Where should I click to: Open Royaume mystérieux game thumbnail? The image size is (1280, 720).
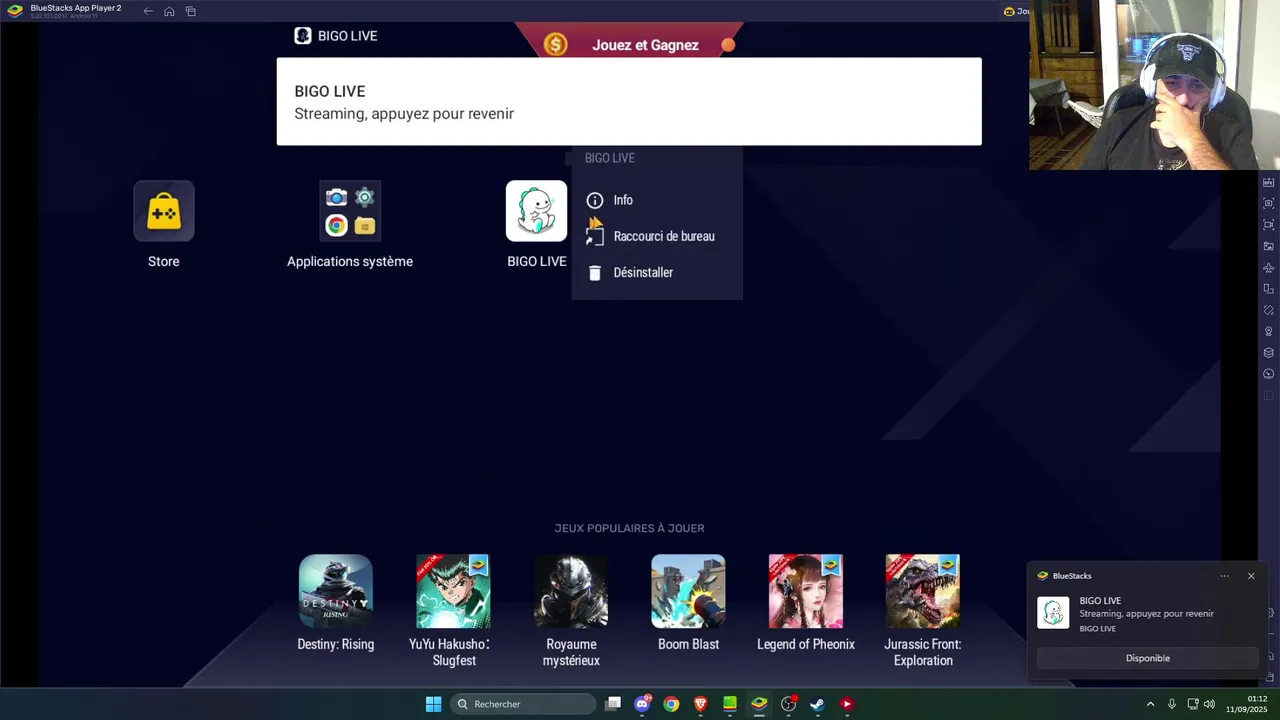point(571,591)
